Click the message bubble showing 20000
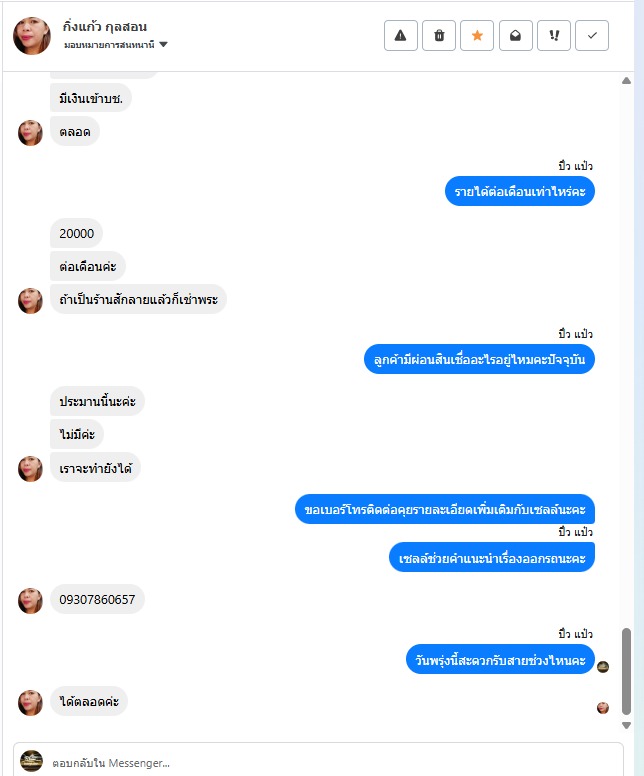Viewport: 644px width, 776px height. (x=76, y=233)
